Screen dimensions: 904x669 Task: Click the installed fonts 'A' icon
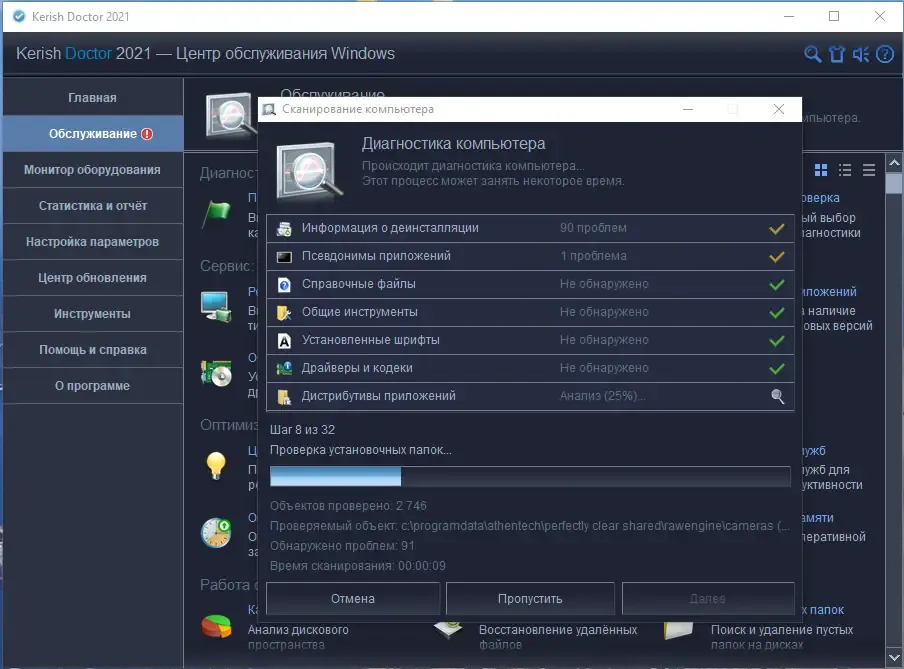284,340
